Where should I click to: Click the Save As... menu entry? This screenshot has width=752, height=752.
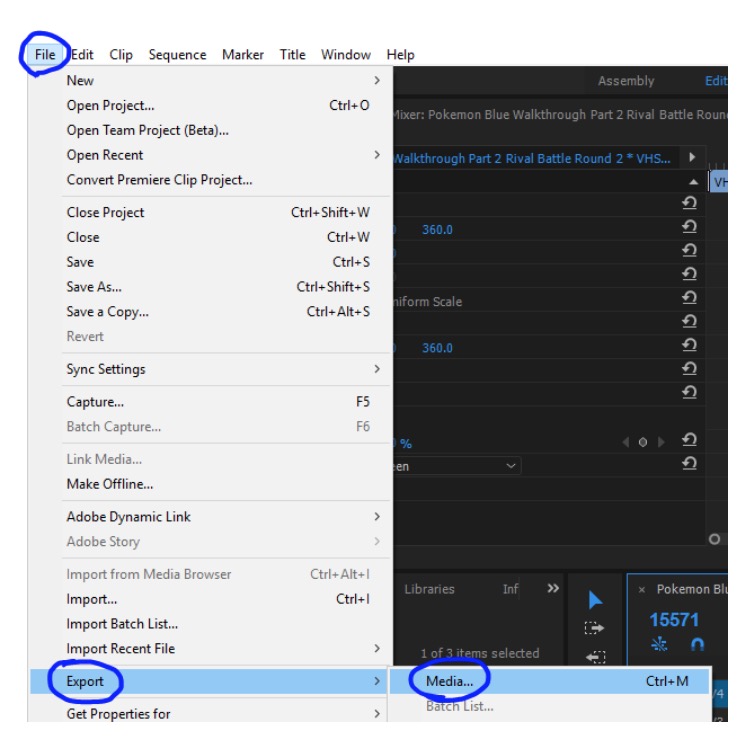click(x=94, y=287)
